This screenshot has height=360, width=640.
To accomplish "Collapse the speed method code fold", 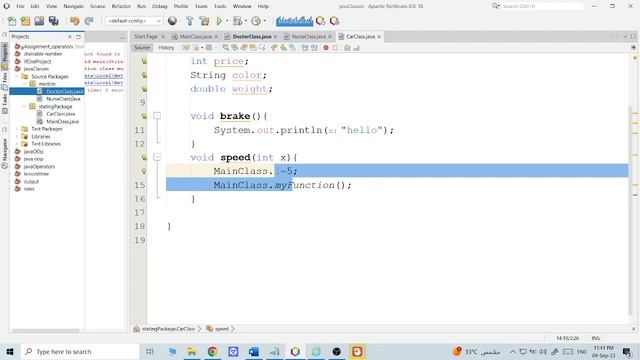I will [x=157, y=157].
